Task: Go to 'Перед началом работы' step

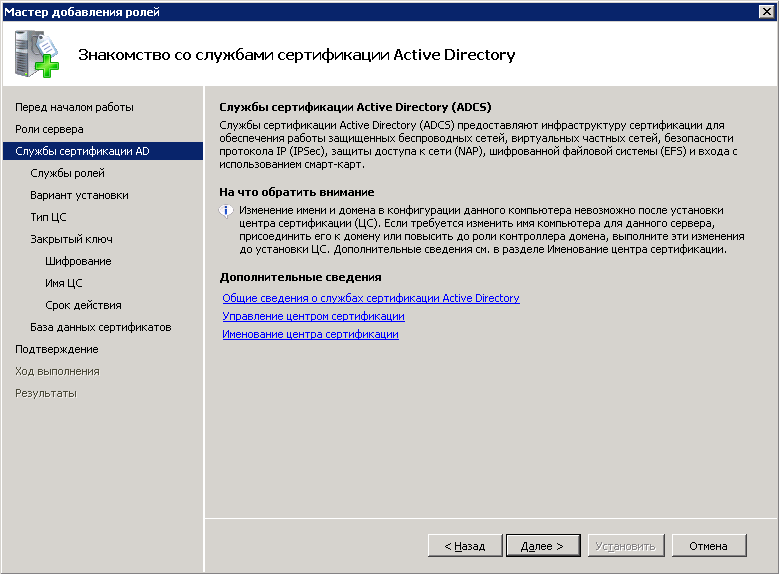Action: tap(74, 107)
